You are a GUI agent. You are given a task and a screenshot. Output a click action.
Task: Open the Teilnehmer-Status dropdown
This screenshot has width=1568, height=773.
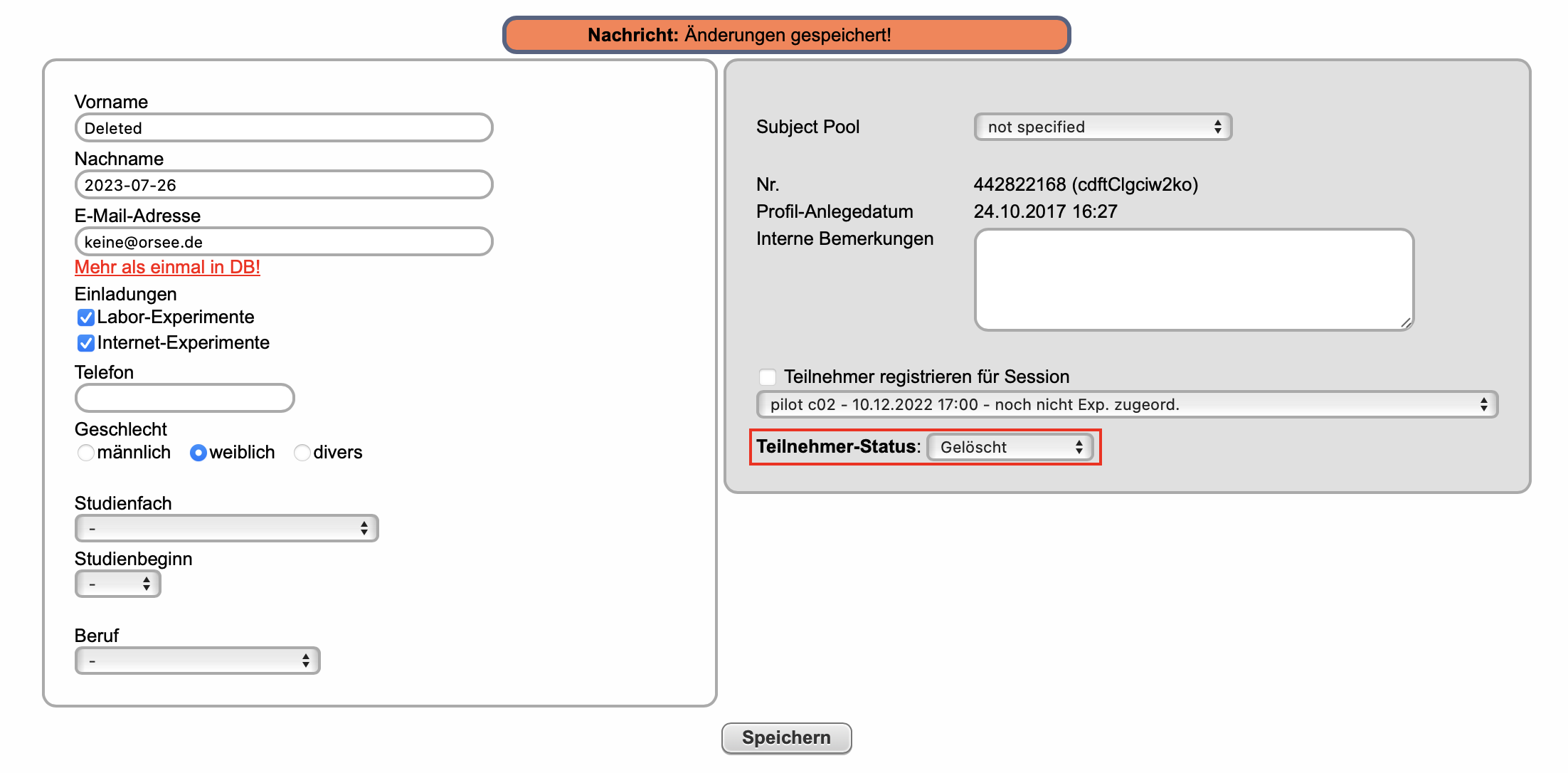(x=1010, y=447)
